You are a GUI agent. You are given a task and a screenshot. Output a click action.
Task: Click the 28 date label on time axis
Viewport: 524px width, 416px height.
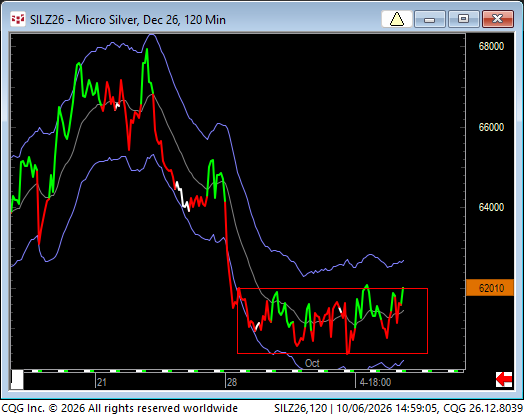pyautogui.click(x=232, y=382)
